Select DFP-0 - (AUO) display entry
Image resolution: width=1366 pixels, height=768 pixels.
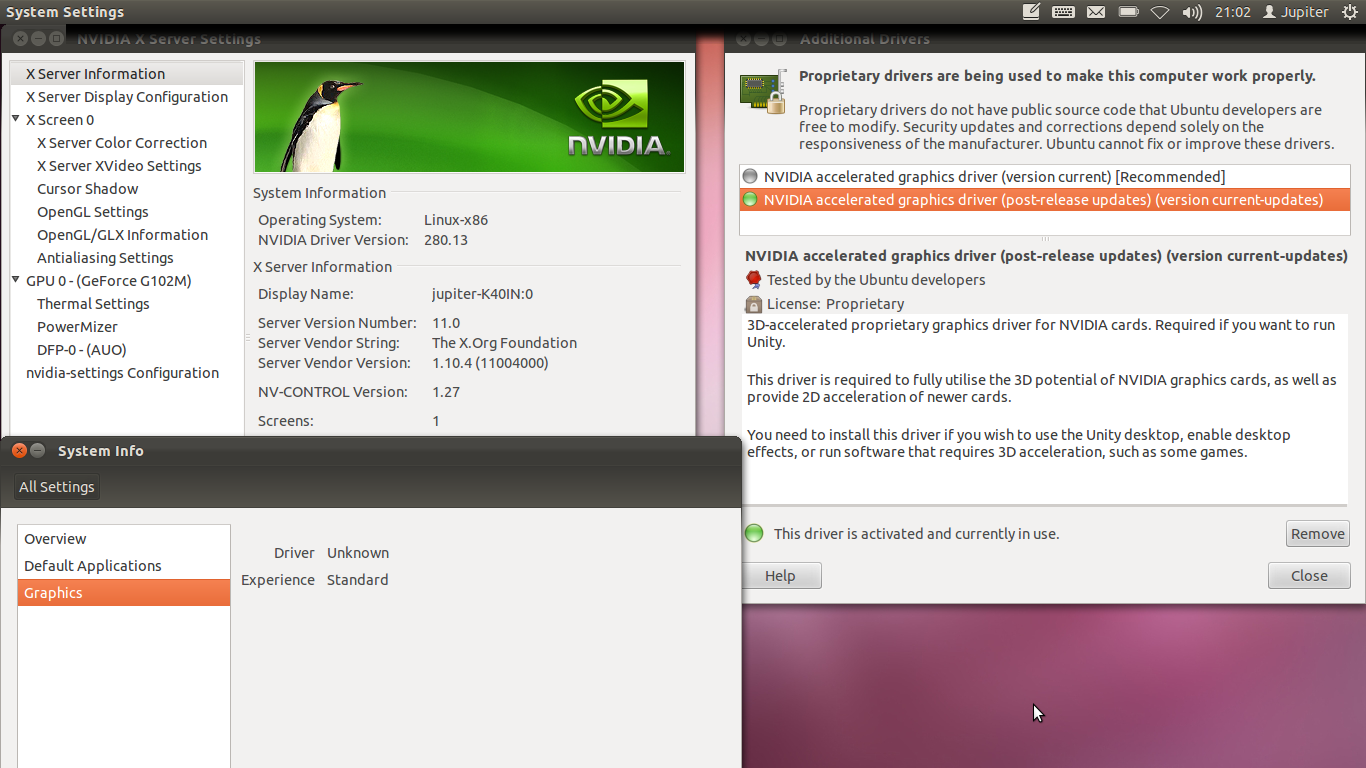(x=82, y=350)
